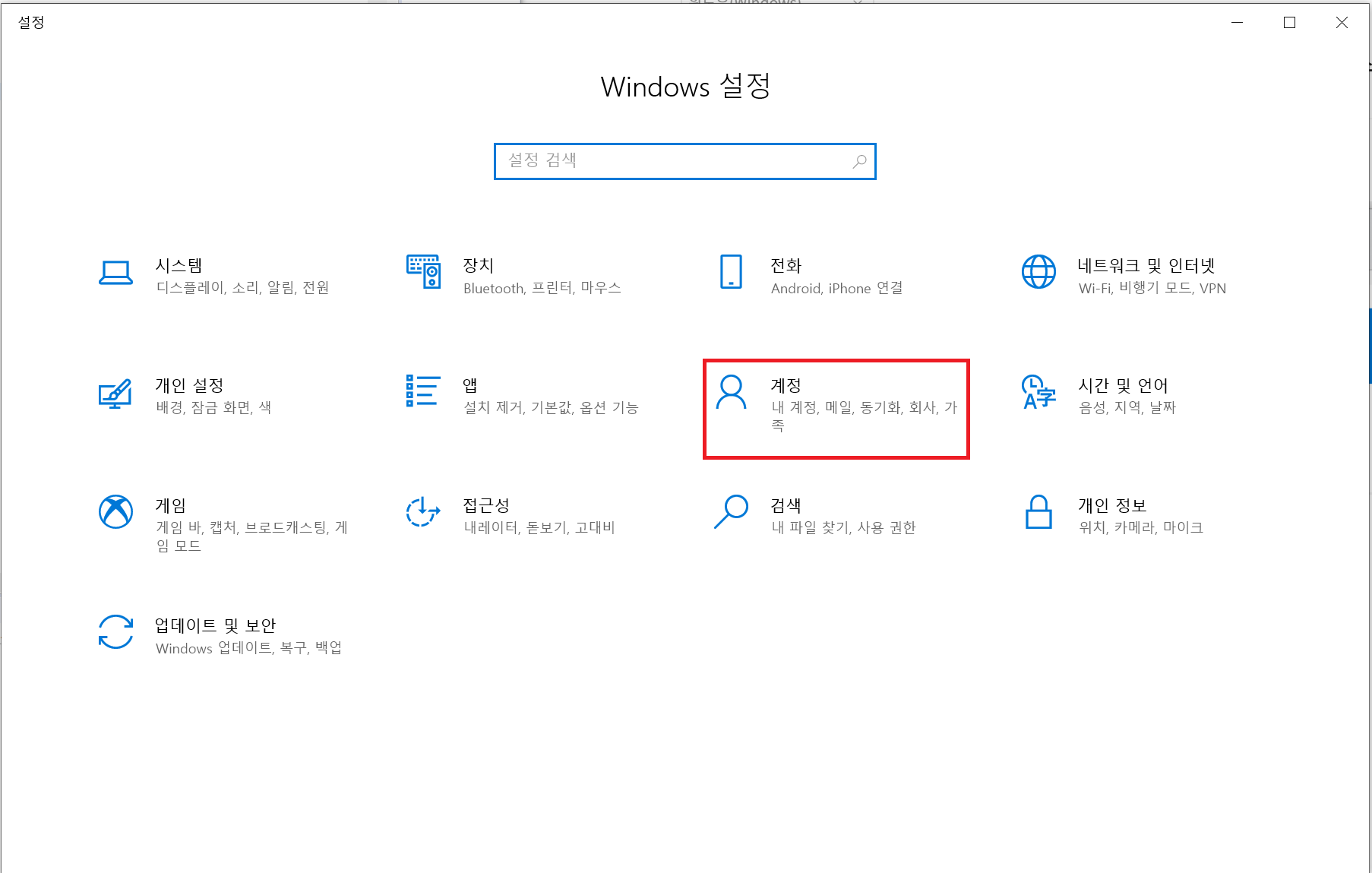1372x873 pixels.
Task: Open the Privacy (개인 정보) lock icon
Action: click(x=1038, y=511)
